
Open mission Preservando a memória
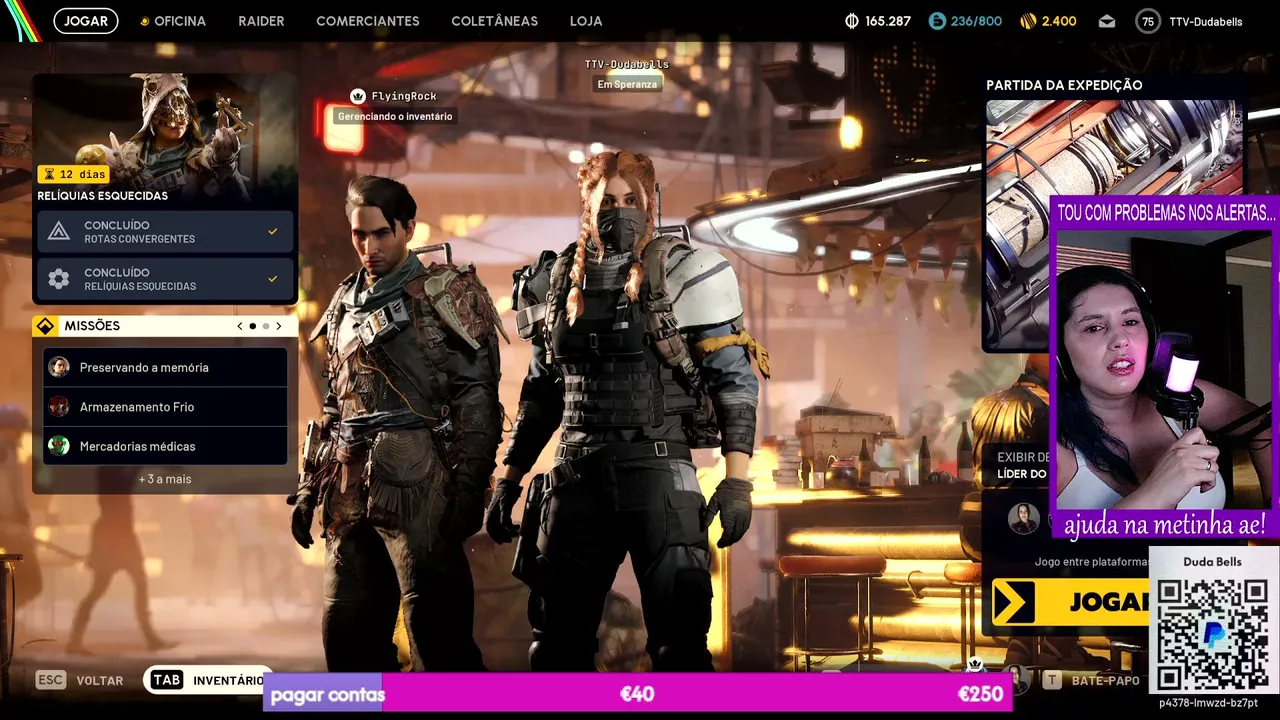165,367
